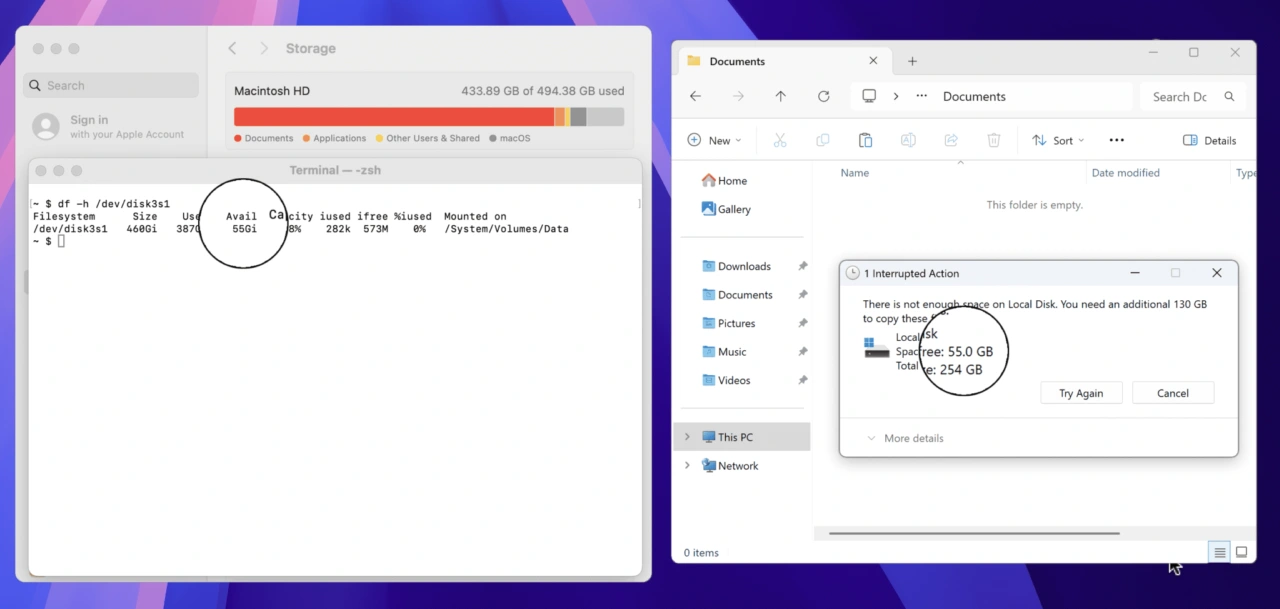
Task: Open the Sort dropdown menu
Action: pos(1058,141)
